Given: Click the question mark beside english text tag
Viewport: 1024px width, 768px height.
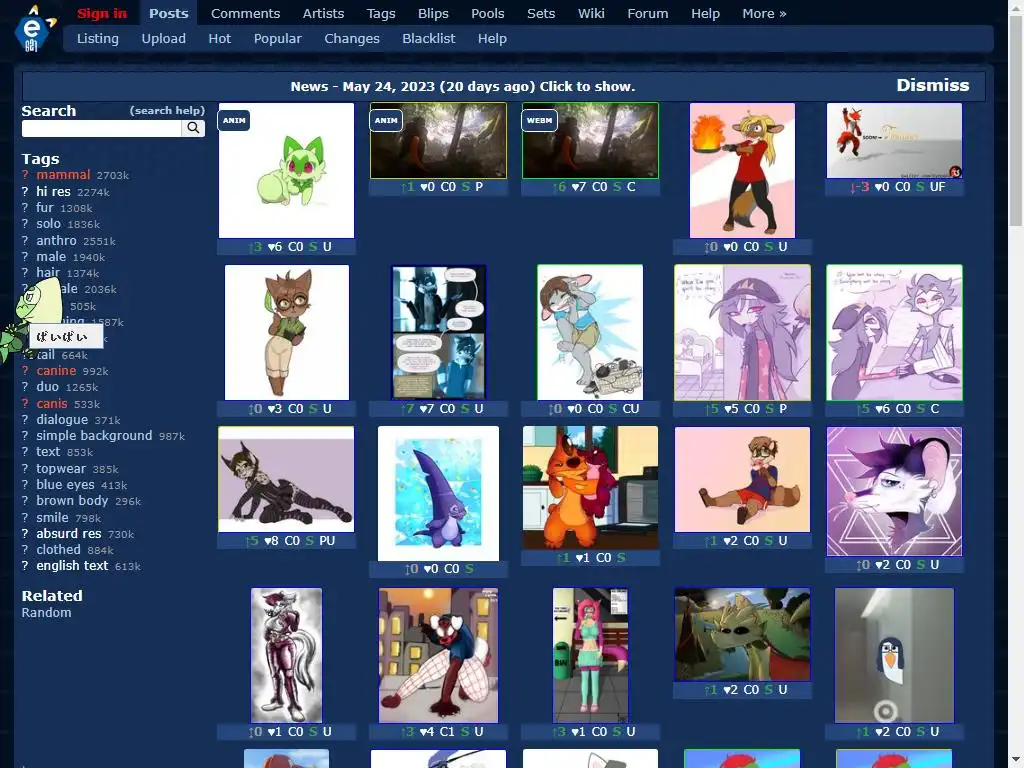Looking at the screenshot, I should pyautogui.click(x=25, y=566).
